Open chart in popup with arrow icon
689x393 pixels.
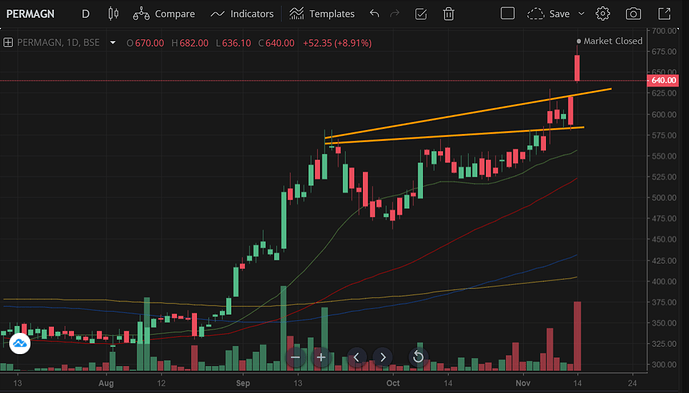pyautogui.click(x=664, y=14)
